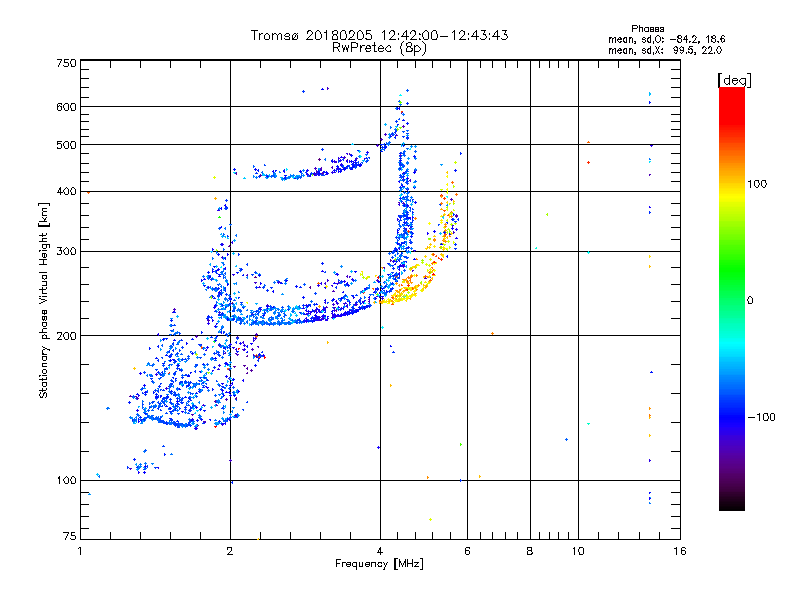800x600 pixels.
Task: Click the x-axis label '2'
Action: (x=230, y=551)
